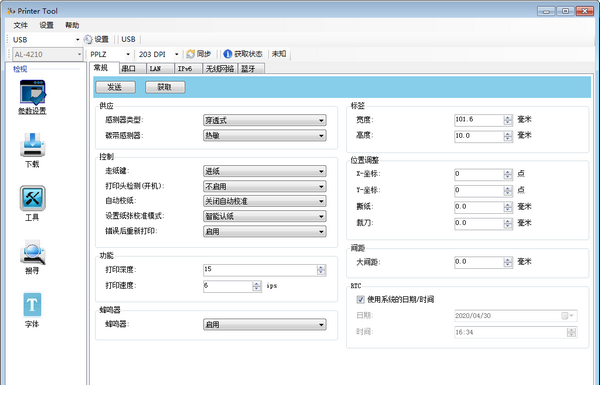The height and width of the screenshot is (400, 600).
Task: Click the 设置 gear icon in toolbar
Action: coord(88,39)
